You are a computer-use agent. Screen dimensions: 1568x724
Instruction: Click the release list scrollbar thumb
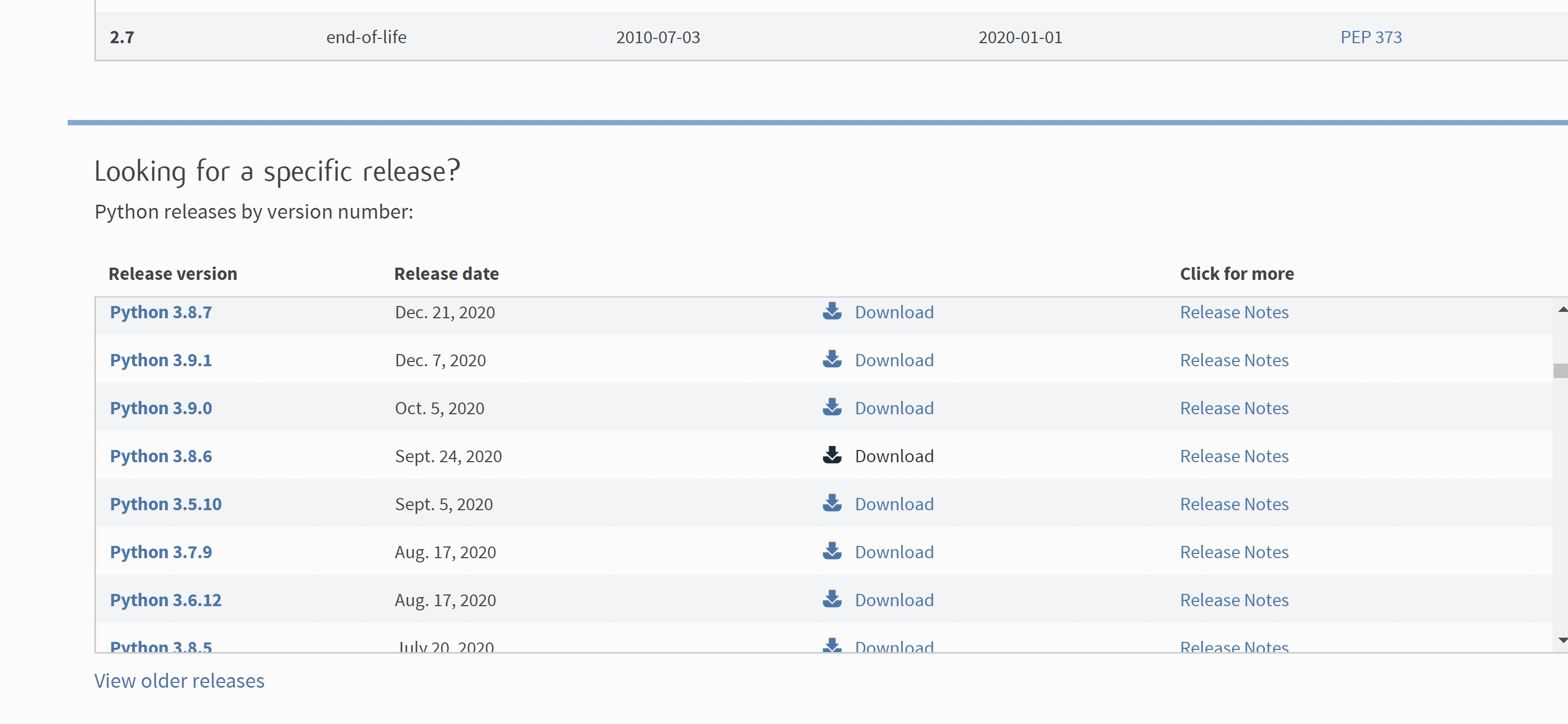[x=1561, y=371]
